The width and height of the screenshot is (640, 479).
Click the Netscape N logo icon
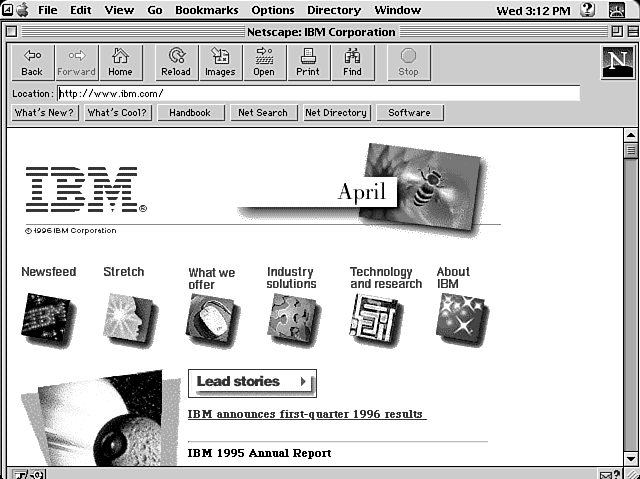pyautogui.click(x=616, y=62)
